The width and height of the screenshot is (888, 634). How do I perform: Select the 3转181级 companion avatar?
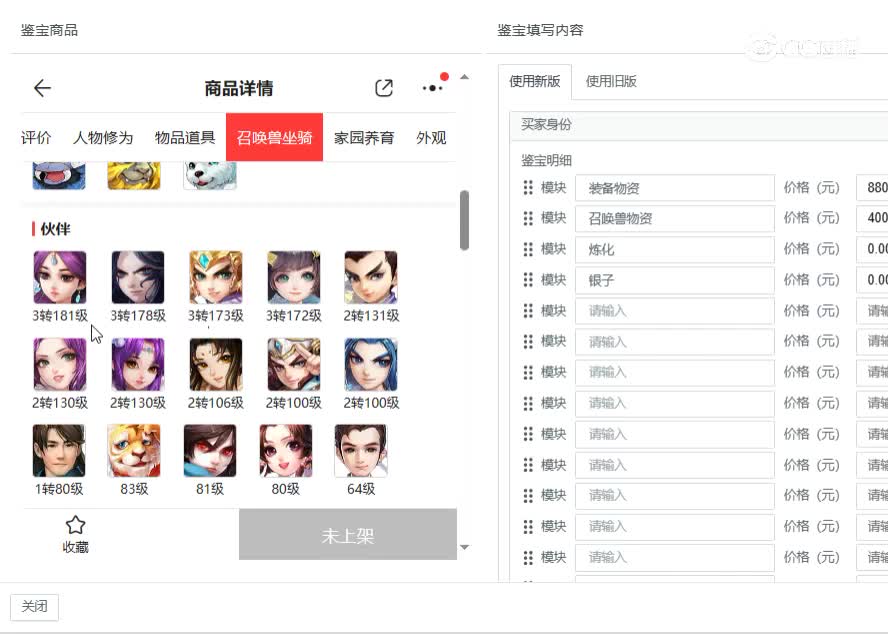point(60,278)
